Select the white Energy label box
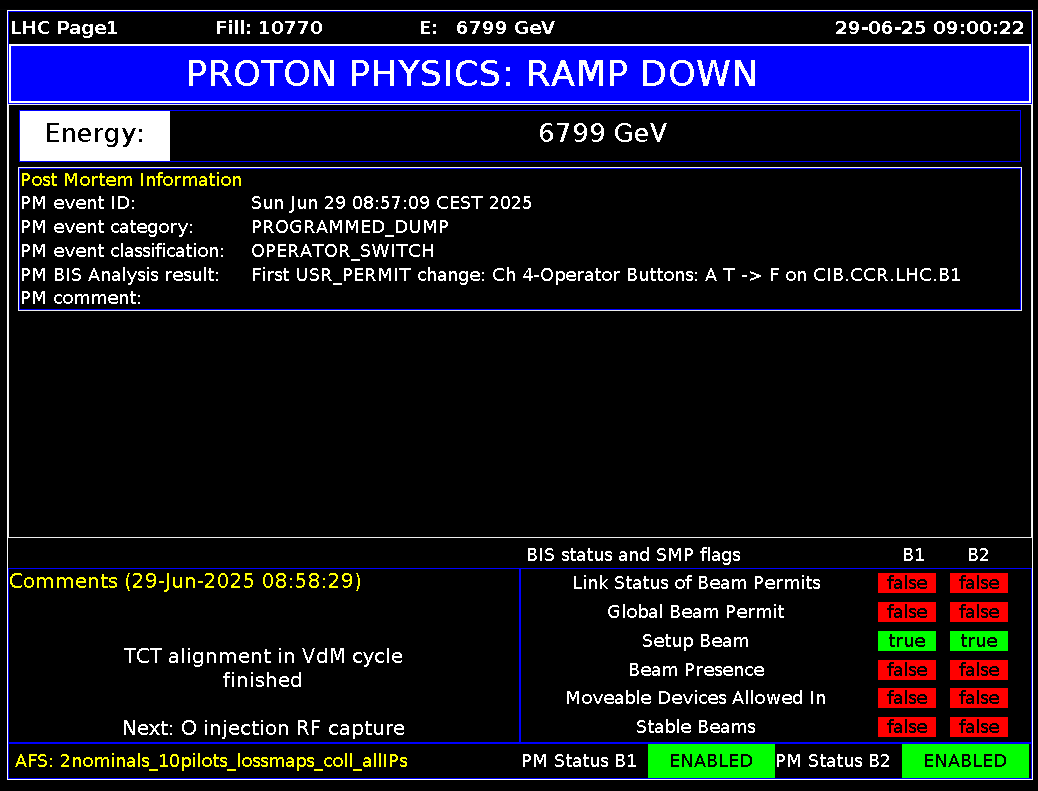This screenshot has height=791, width=1038. 95,135
